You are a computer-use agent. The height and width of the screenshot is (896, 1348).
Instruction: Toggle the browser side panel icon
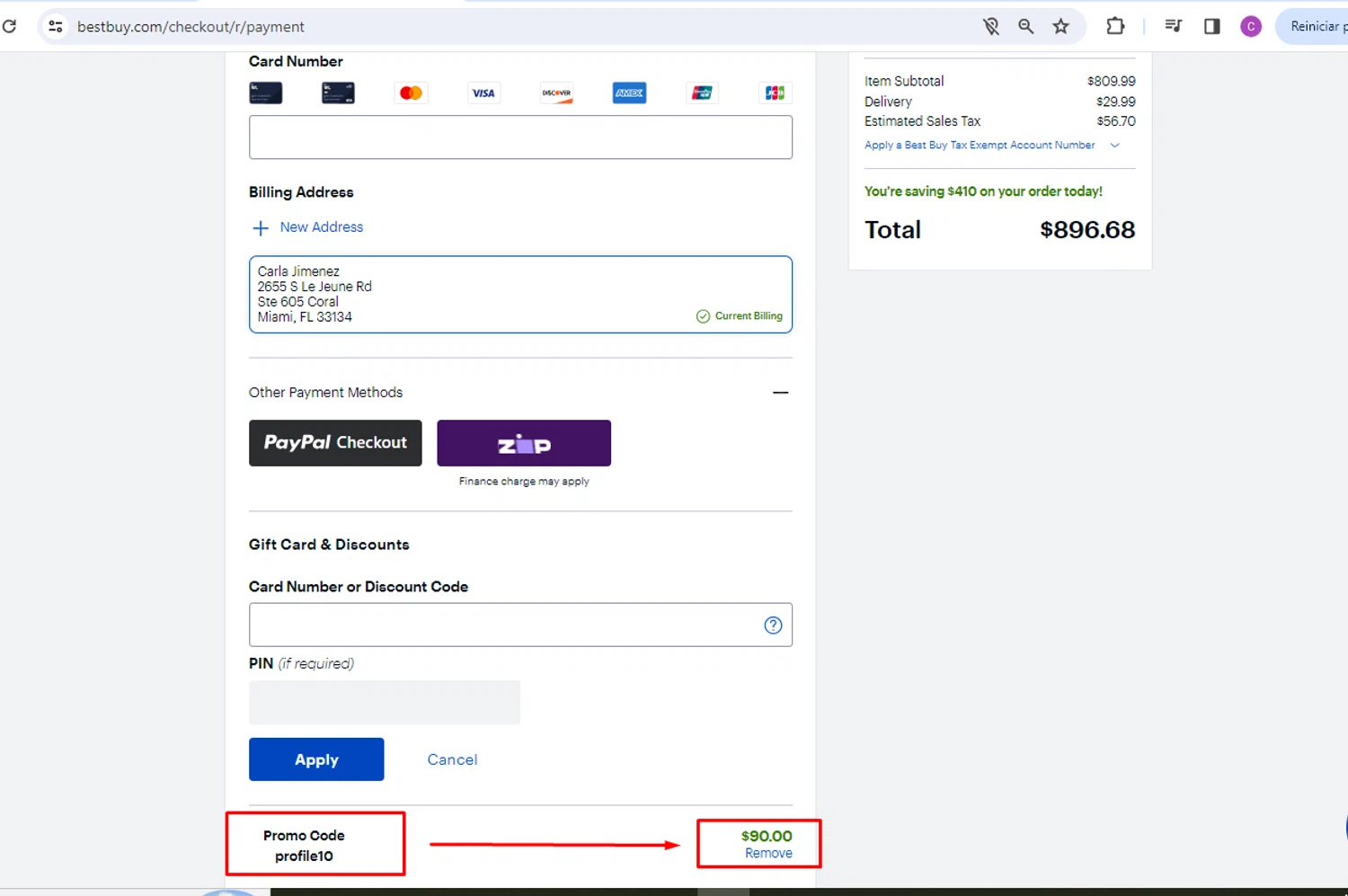click(x=1211, y=26)
